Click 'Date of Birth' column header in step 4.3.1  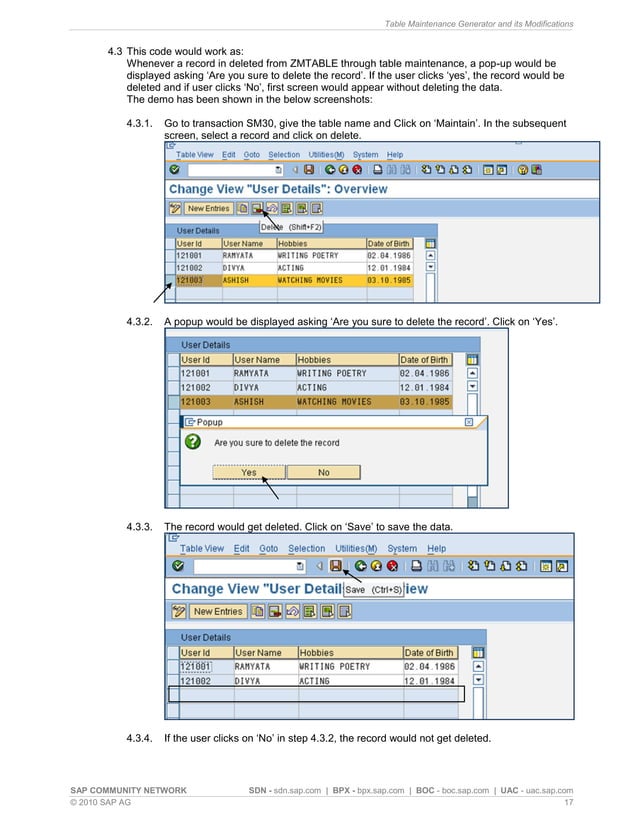click(x=389, y=243)
